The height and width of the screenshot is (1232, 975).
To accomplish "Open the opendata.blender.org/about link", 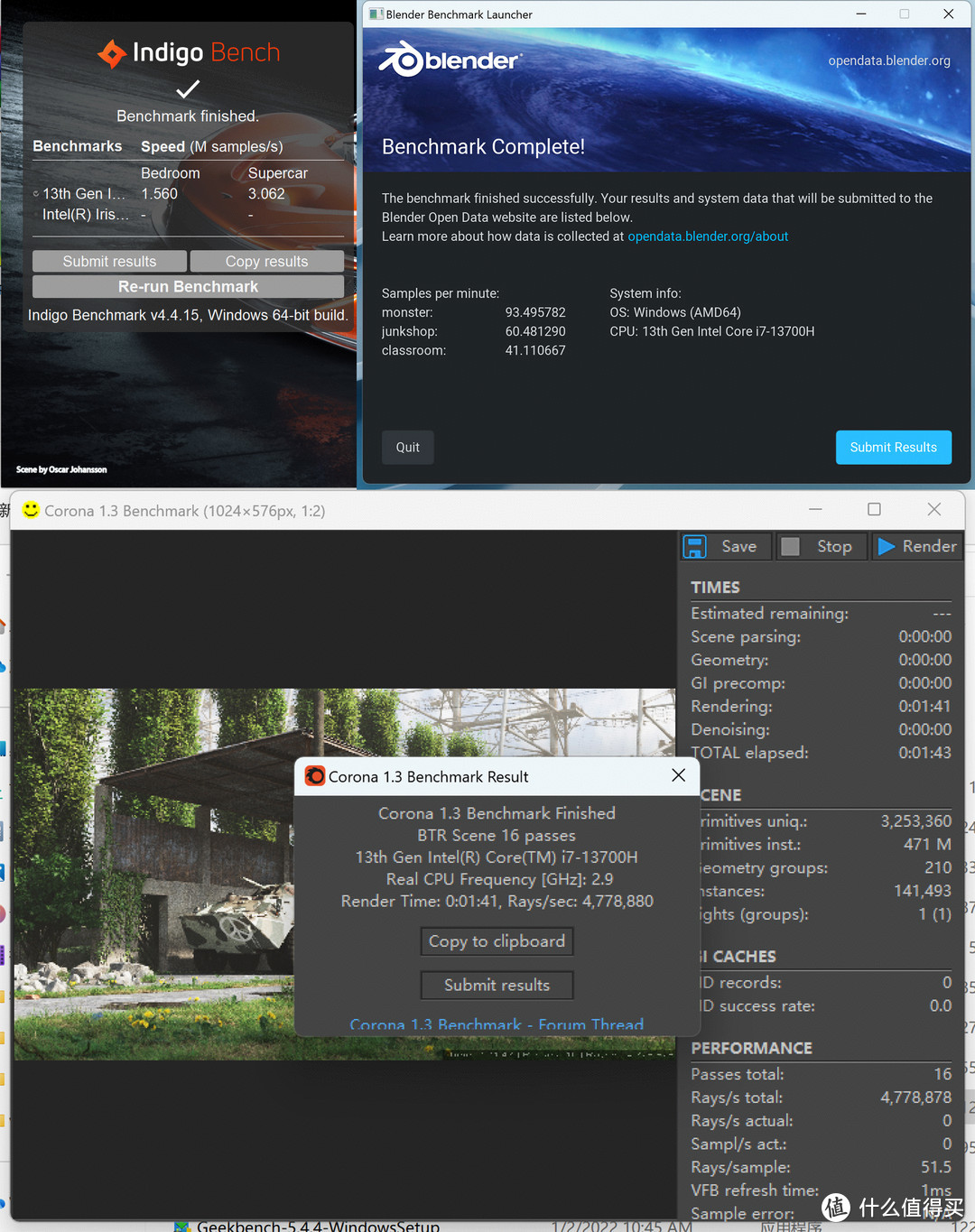I will click(x=708, y=236).
